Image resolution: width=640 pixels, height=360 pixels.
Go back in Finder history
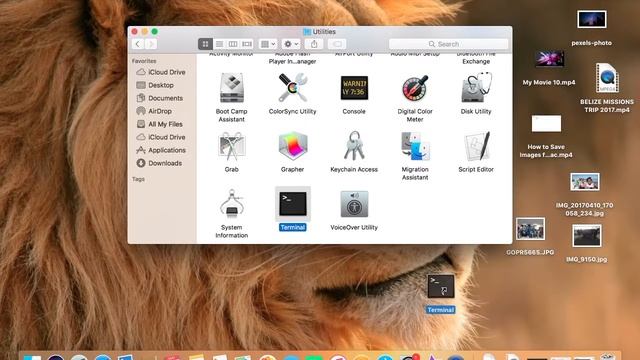pyautogui.click(x=138, y=44)
